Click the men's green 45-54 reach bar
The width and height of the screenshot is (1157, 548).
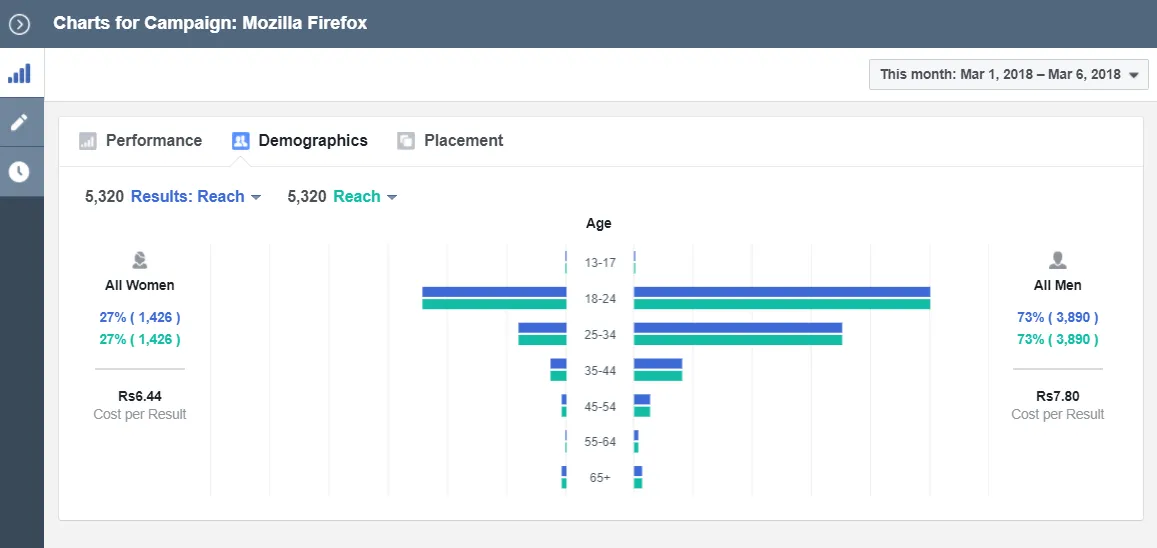coord(642,412)
